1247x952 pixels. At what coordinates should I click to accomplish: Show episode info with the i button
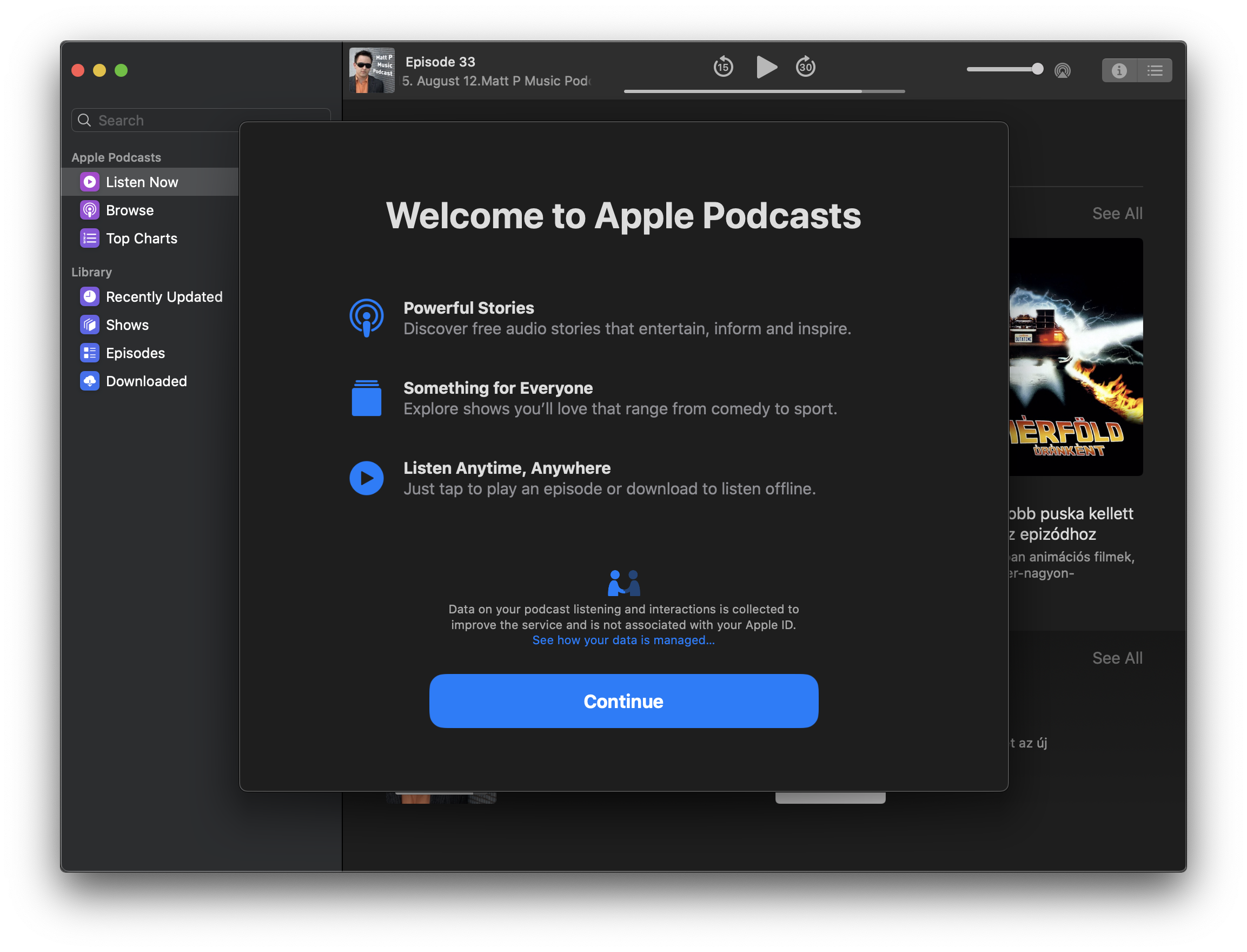[x=1118, y=70]
